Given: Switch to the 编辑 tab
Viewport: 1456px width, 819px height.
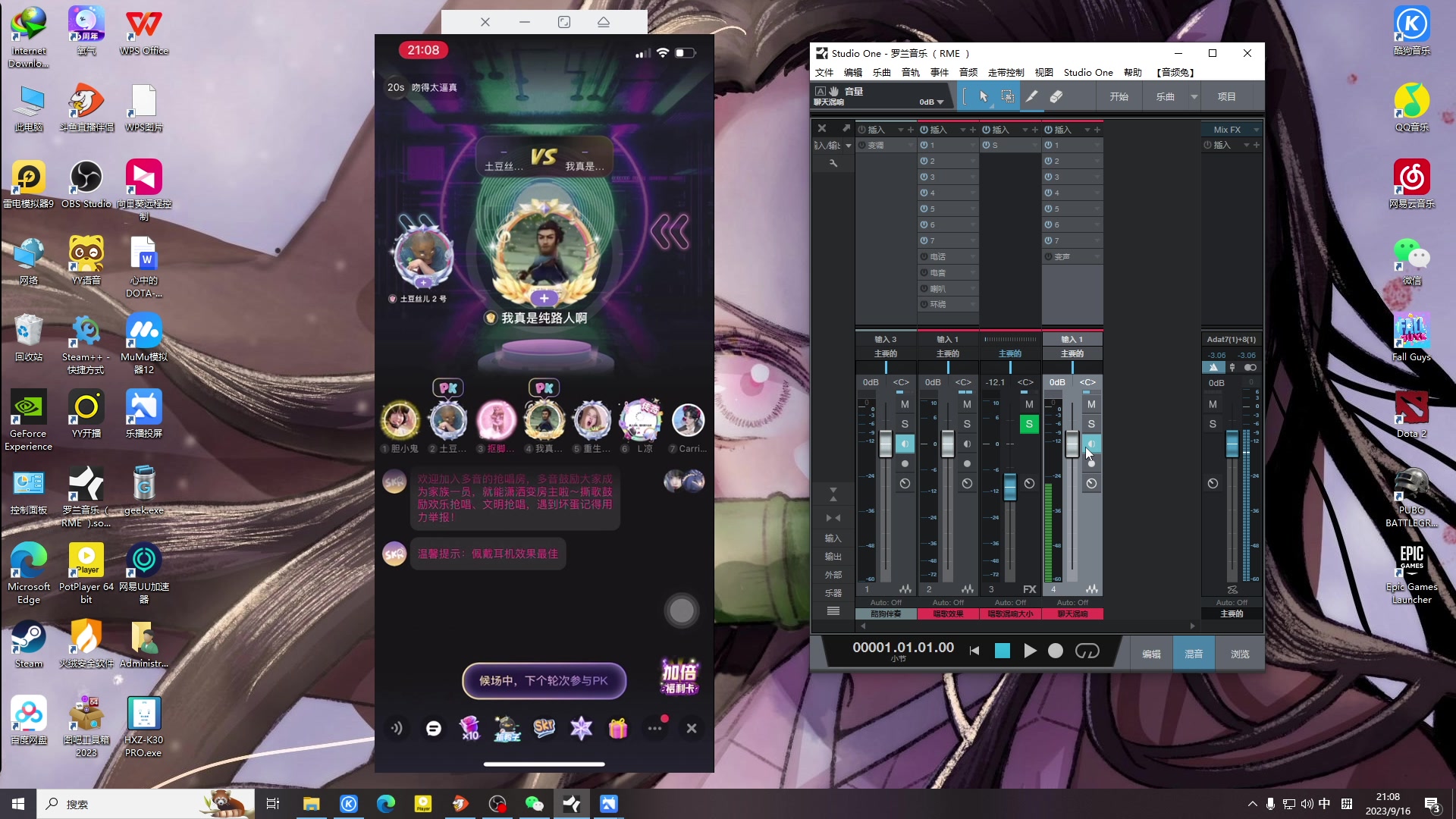Looking at the screenshot, I should point(1151,654).
